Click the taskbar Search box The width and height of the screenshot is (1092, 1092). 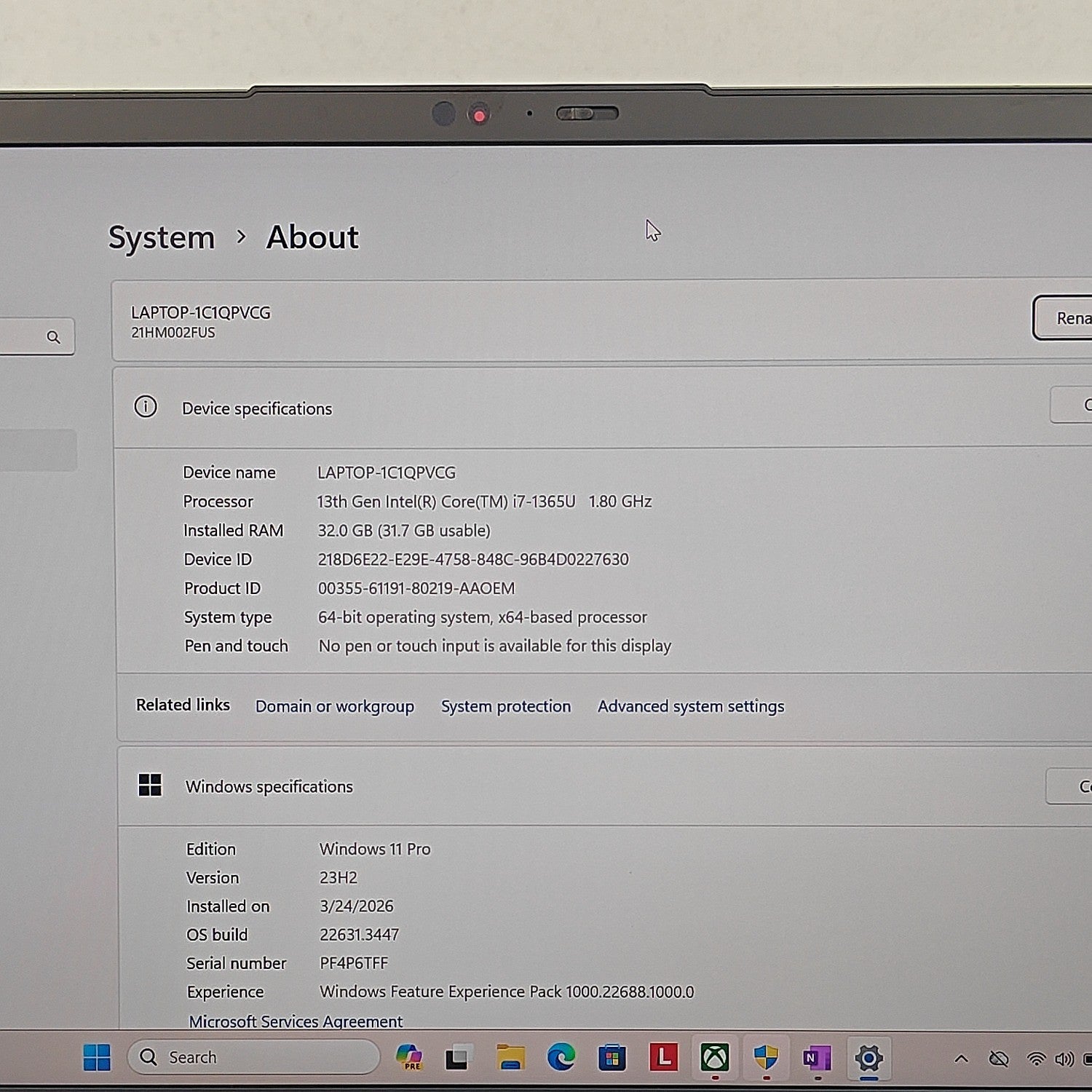(253, 1057)
